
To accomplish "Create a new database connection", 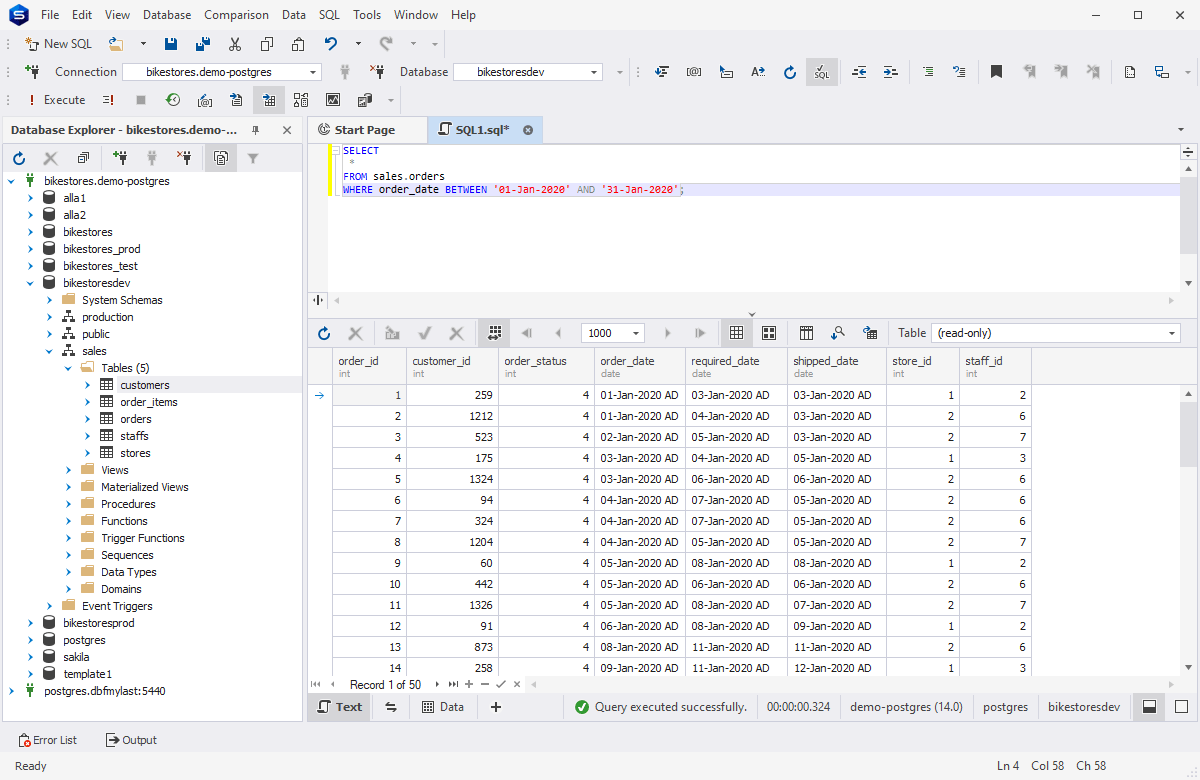I will (119, 157).
